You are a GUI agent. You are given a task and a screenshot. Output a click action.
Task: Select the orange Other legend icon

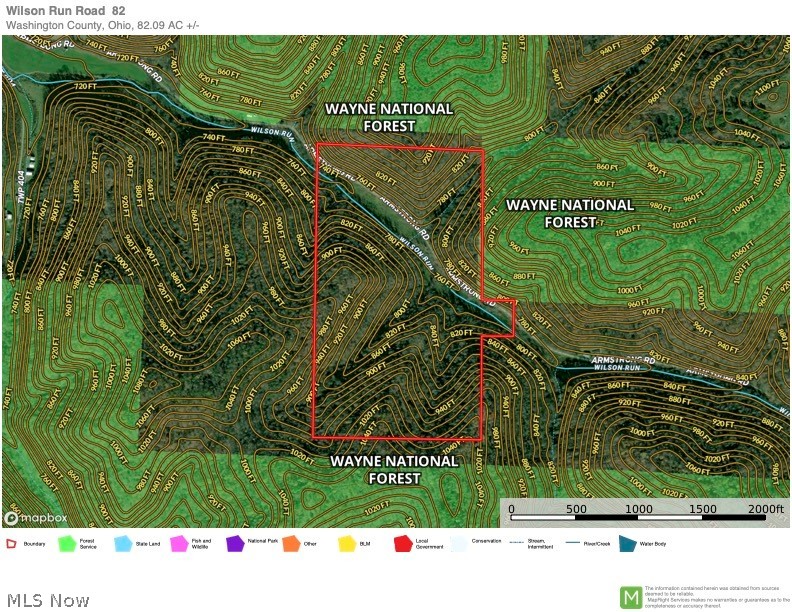291,544
